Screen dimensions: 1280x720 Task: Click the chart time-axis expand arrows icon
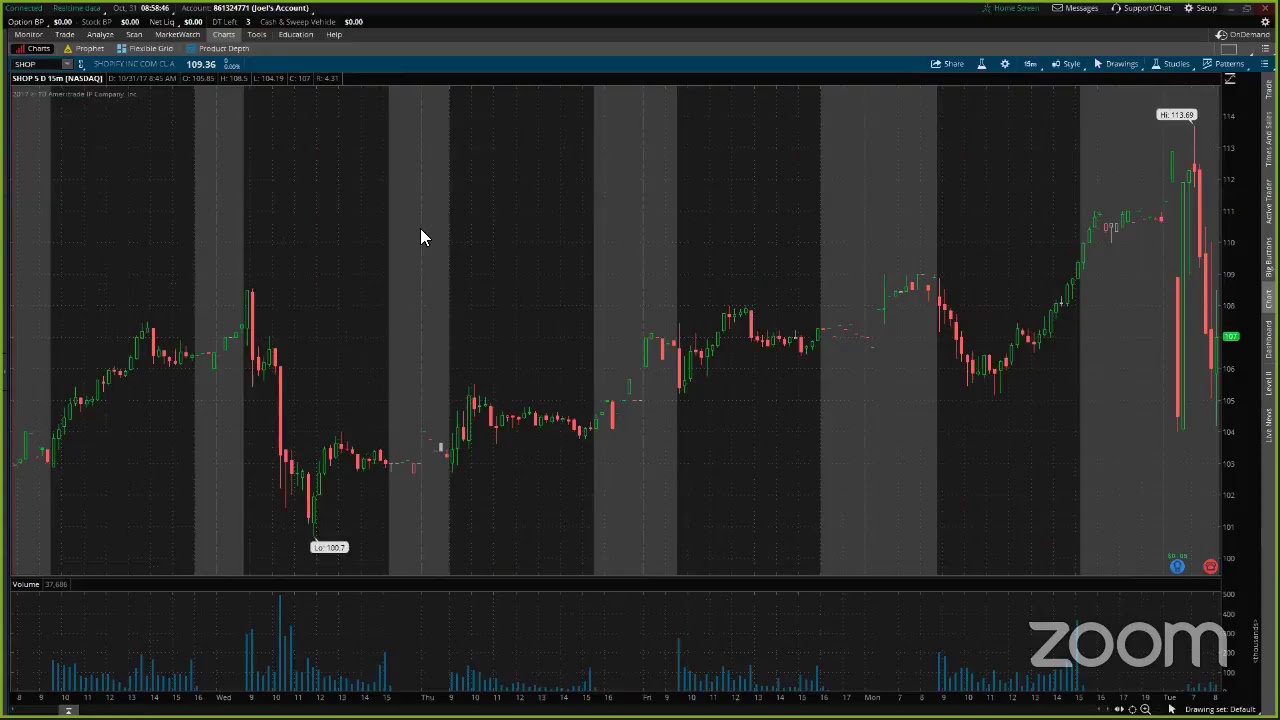click(1119, 710)
